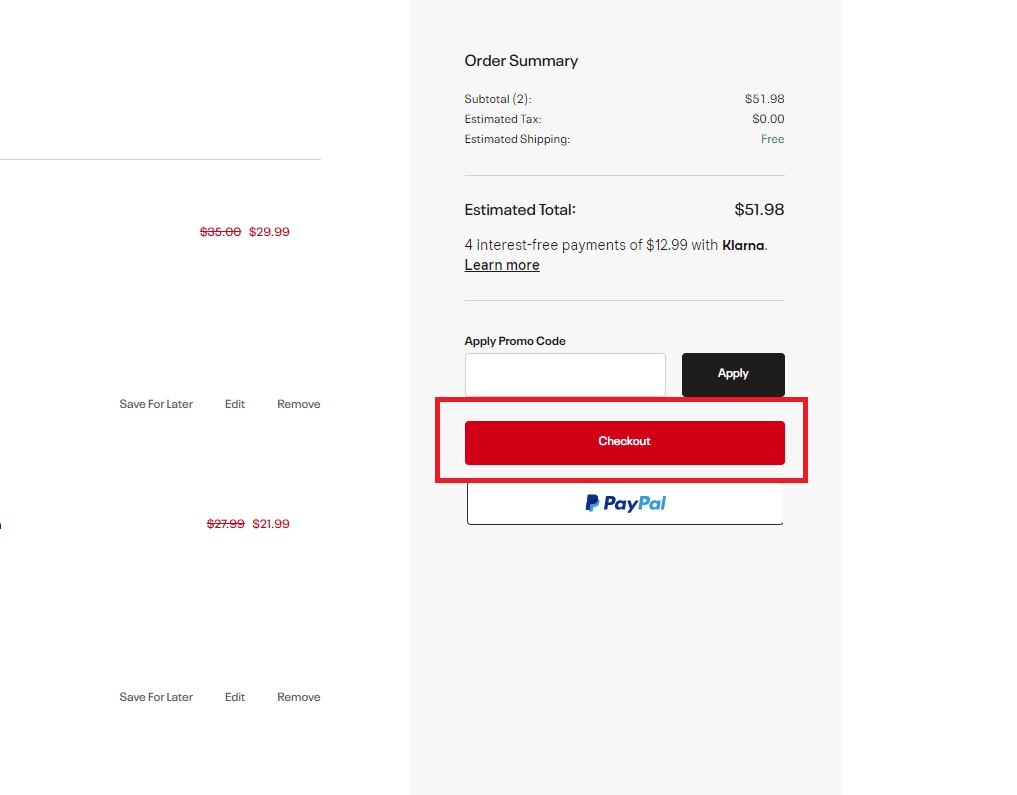The height and width of the screenshot is (795, 1017).
Task: Click the crossed-out $27.99 original price
Action: (225, 524)
